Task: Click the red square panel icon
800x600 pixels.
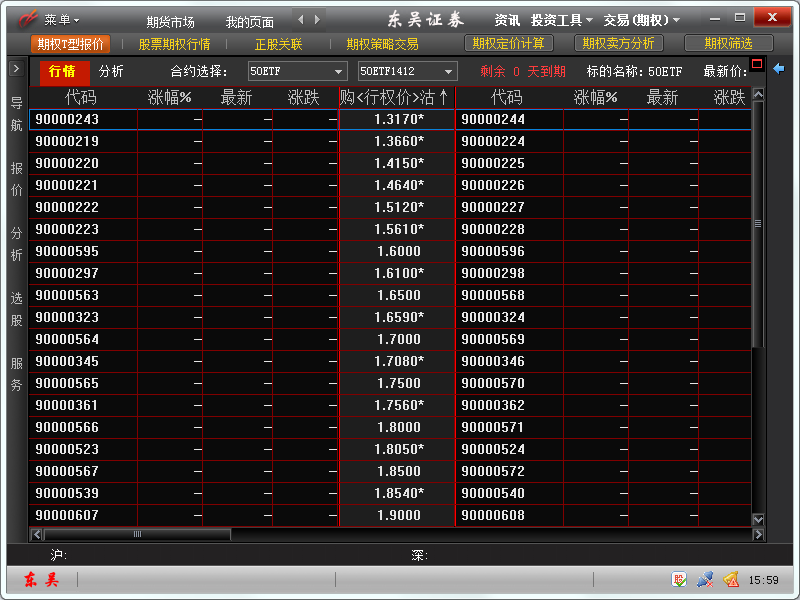Action: (757, 65)
